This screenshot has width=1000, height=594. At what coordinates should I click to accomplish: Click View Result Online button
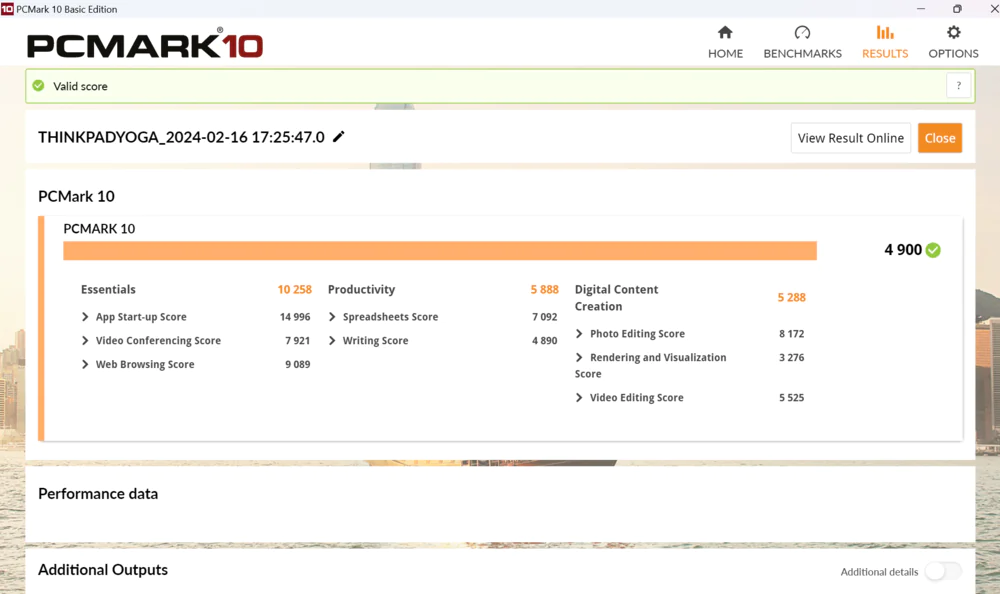851,138
